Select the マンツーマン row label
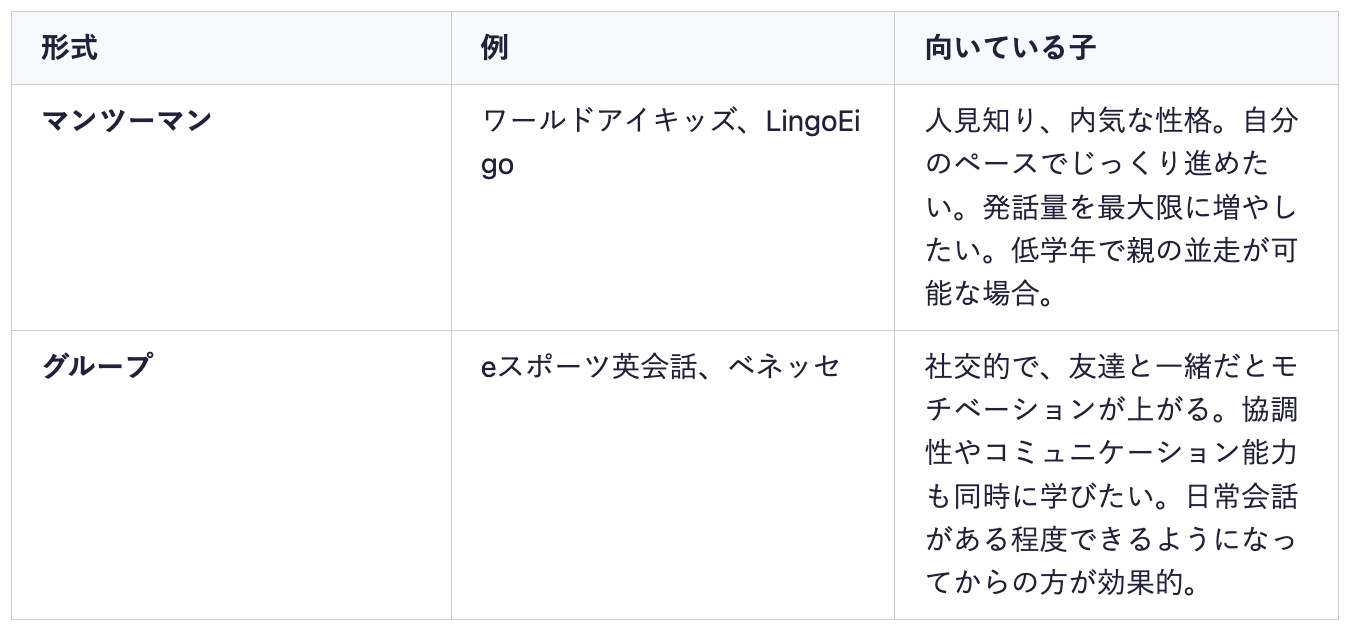This screenshot has width=1348, height=626. coord(126,121)
